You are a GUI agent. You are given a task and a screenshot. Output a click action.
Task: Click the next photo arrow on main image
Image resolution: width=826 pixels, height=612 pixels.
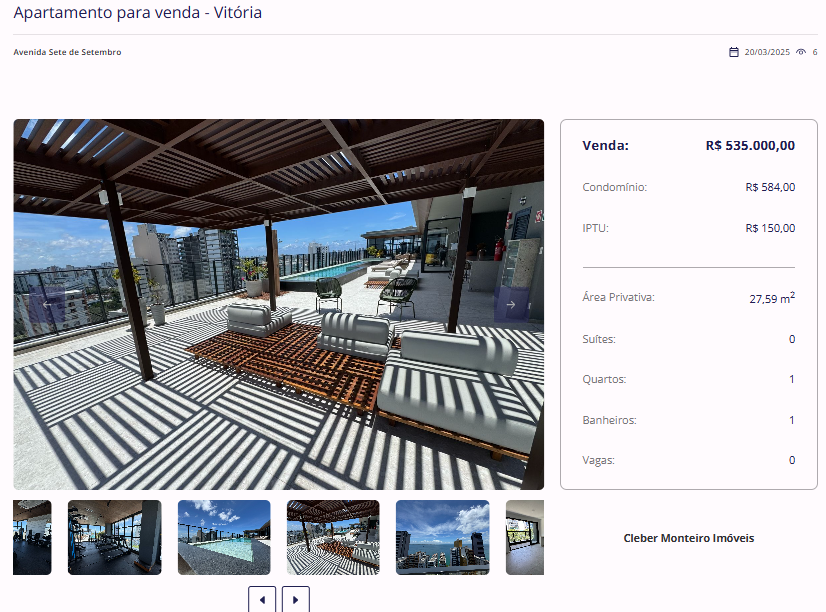[x=511, y=304]
